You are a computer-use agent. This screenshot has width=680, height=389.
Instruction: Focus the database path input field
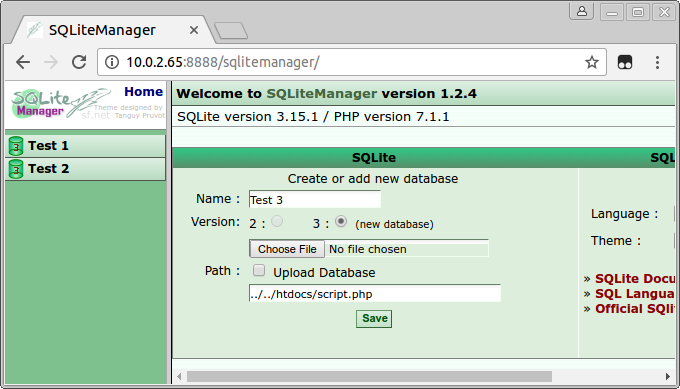click(x=375, y=294)
